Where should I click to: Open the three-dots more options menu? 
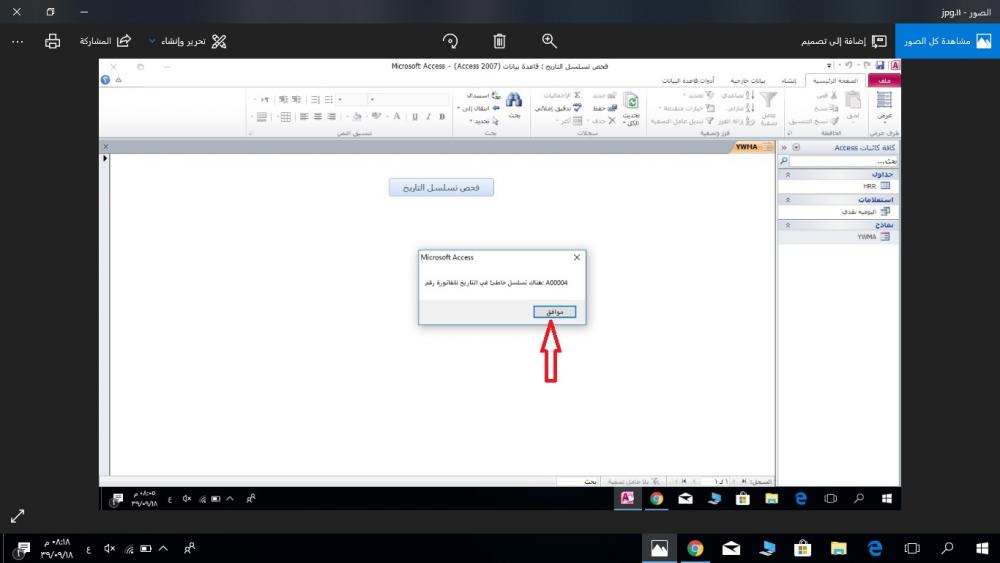click(x=17, y=41)
